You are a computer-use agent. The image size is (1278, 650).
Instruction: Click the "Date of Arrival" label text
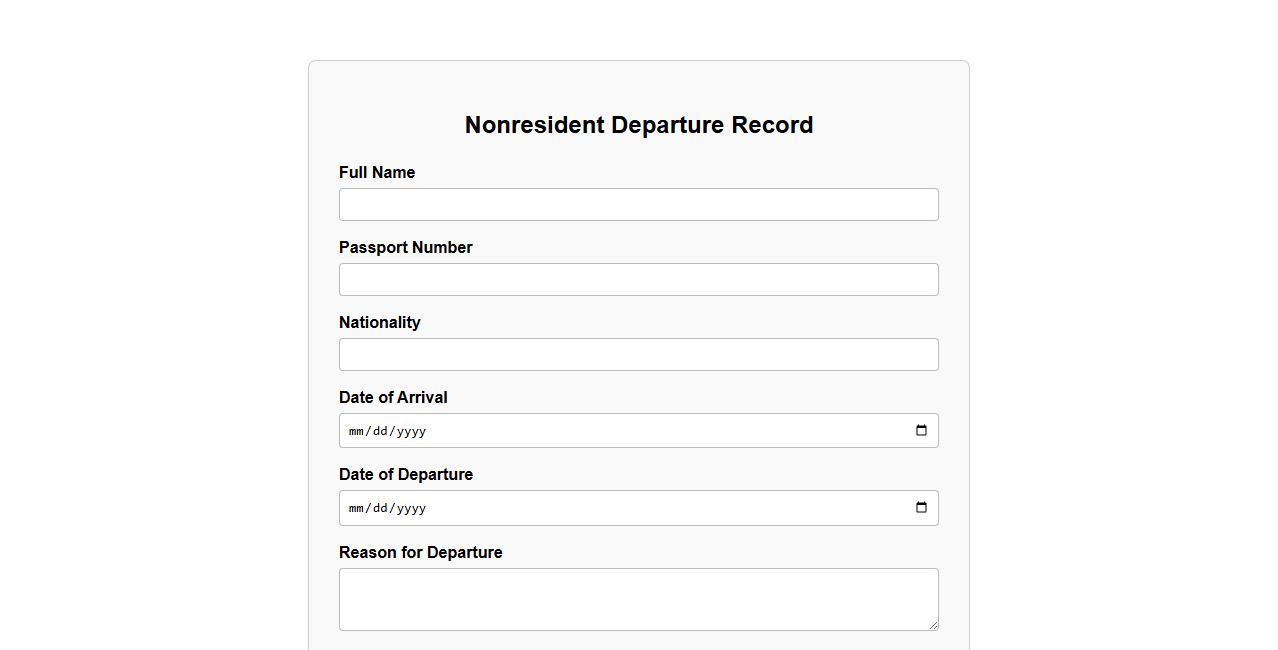coord(393,398)
